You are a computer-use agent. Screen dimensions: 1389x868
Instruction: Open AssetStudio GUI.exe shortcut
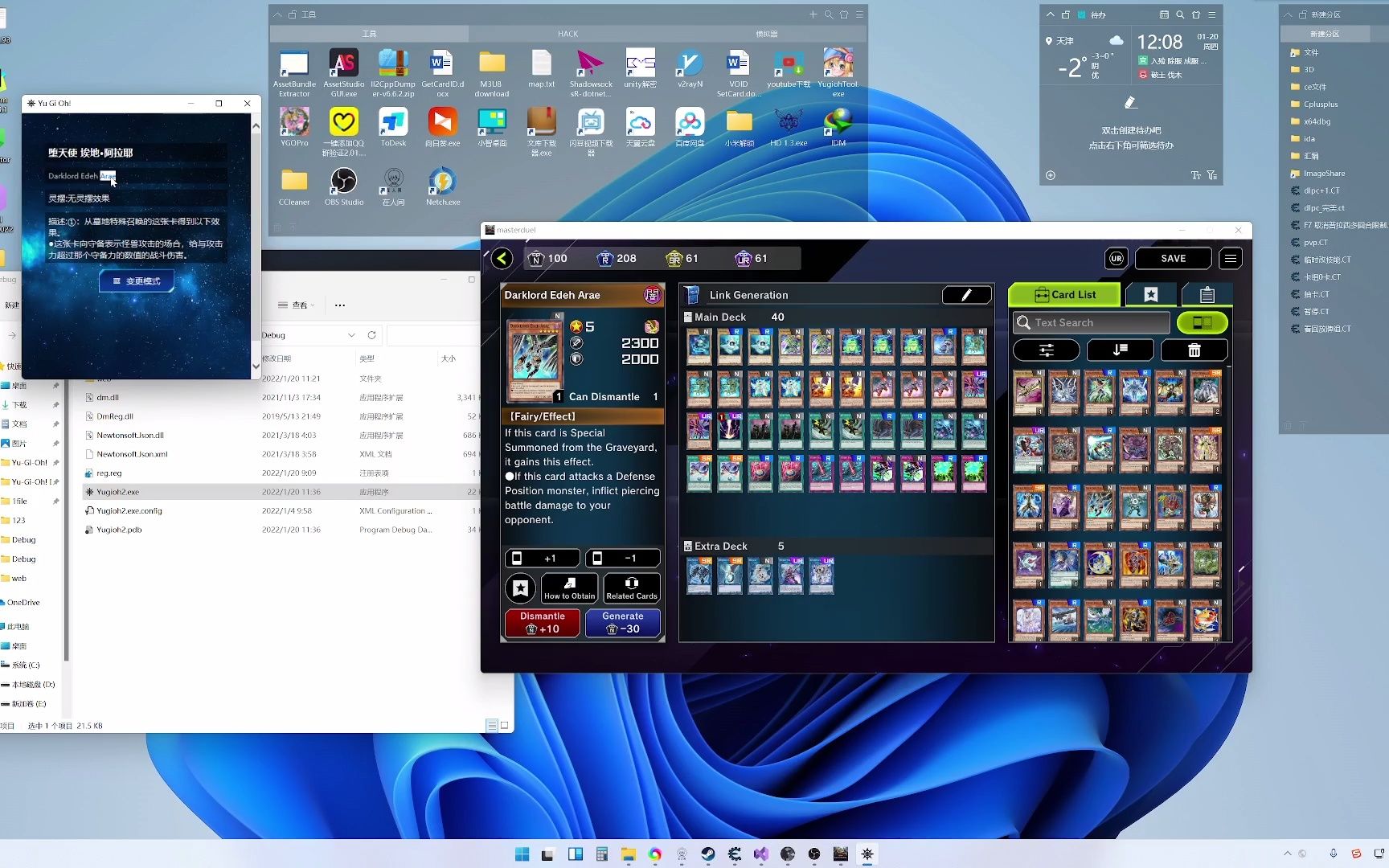[343, 74]
